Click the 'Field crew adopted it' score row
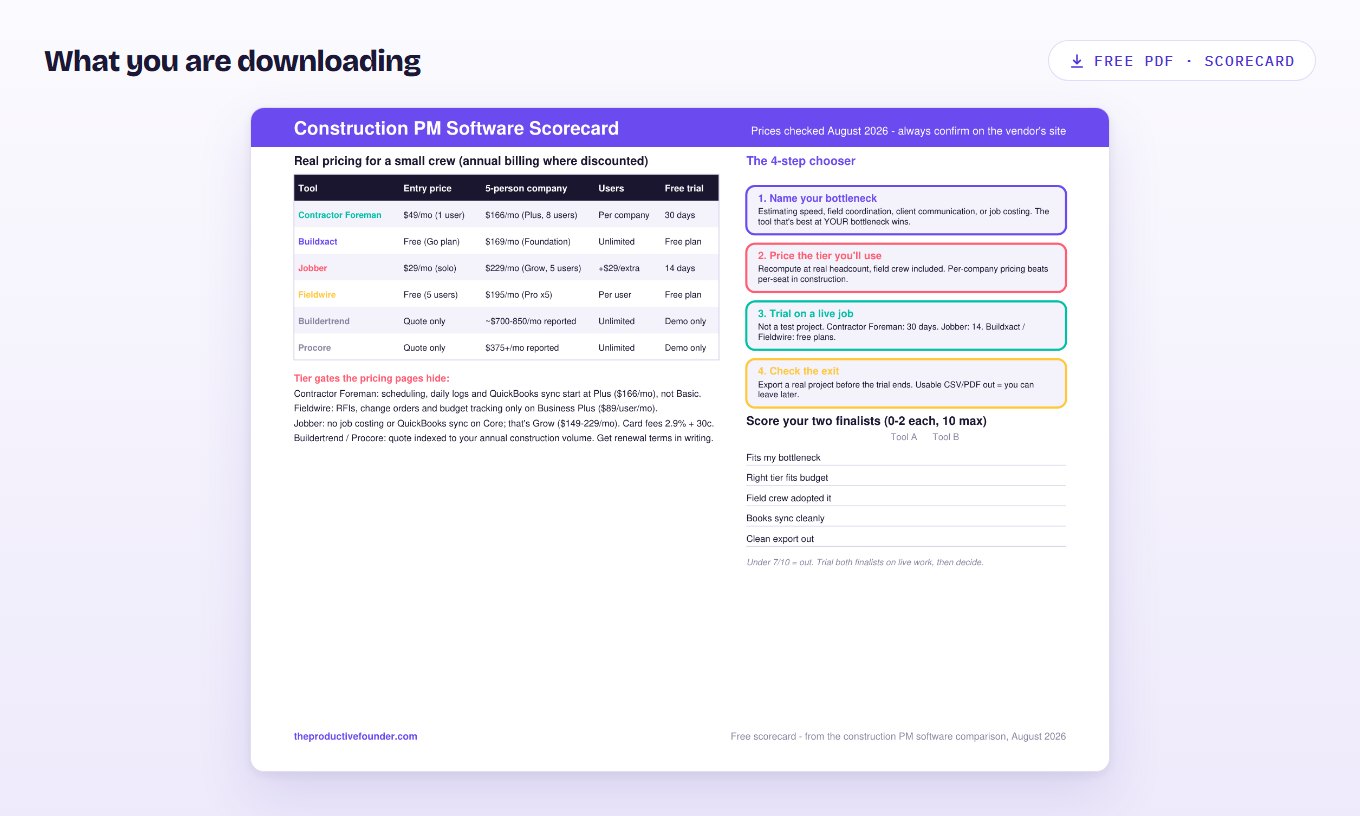Image resolution: width=1360 pixels, height=816 pixels. tap(906, 498)
